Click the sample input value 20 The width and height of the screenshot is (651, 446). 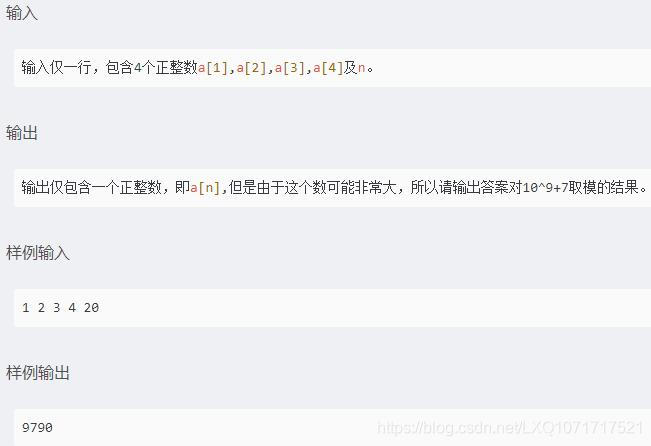(91, 308)
